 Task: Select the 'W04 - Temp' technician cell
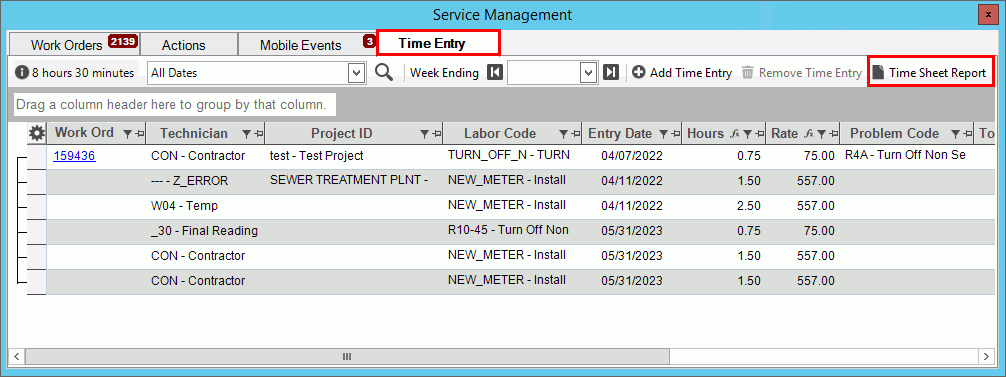click(x=205, y=206)
